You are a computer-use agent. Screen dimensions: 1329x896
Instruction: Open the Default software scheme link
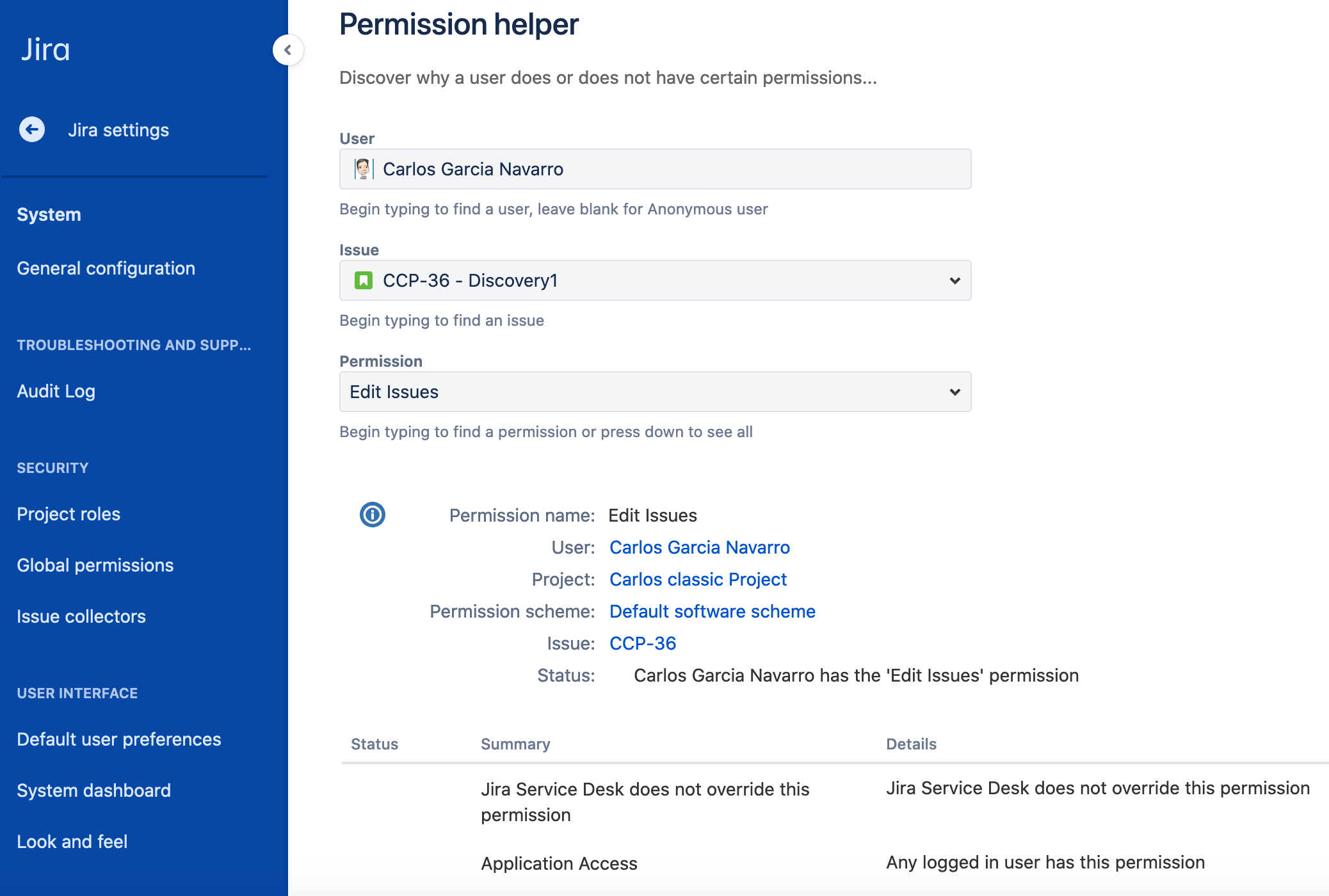(713, 611)
